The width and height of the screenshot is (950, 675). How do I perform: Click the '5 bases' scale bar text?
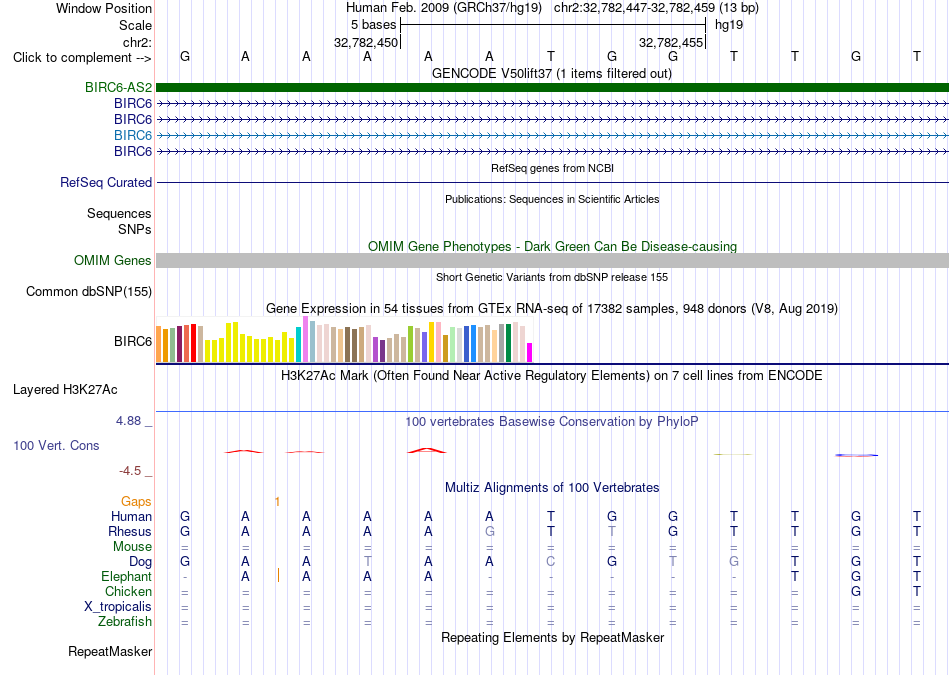tap(373, 25)
